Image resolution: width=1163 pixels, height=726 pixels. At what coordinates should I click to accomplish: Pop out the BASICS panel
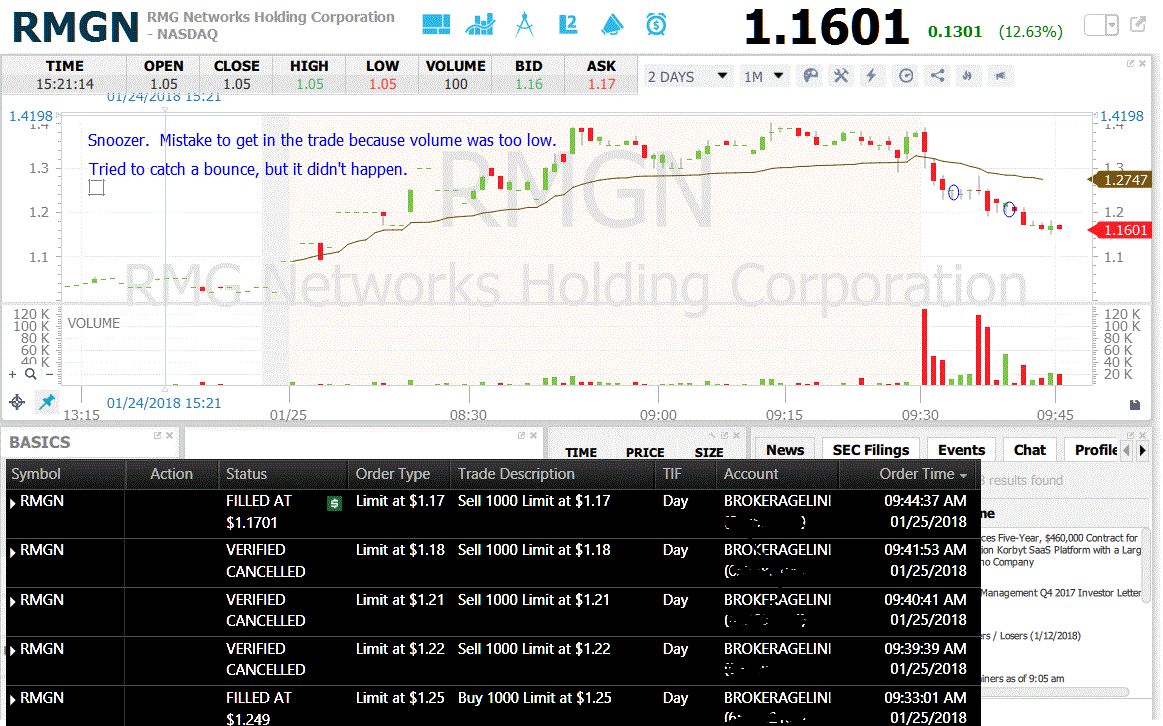click(x=157, y=435)
